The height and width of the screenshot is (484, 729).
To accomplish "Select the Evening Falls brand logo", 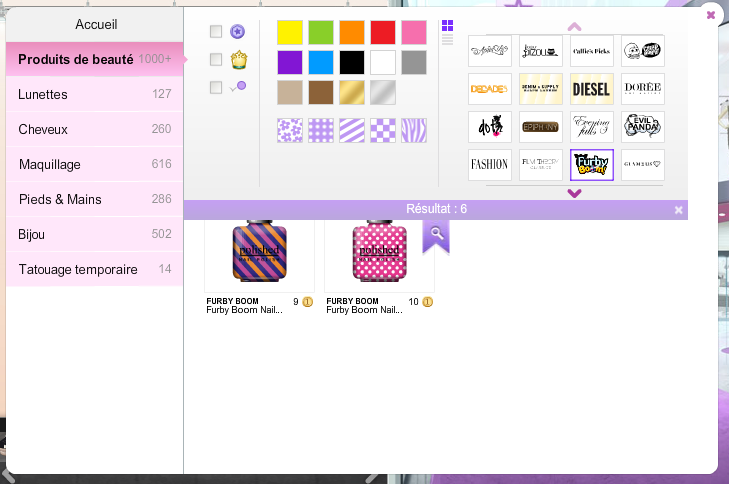I will 591,127.
